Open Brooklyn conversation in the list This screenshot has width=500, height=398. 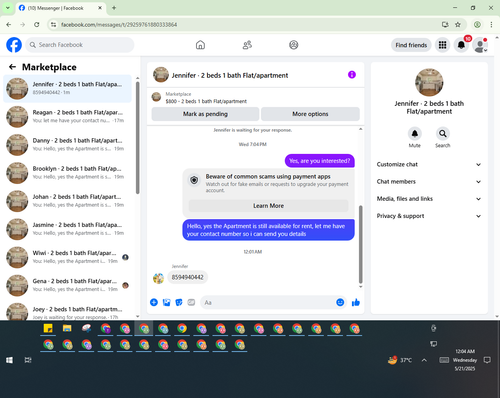pyautogui.click(x=68, y=173)
